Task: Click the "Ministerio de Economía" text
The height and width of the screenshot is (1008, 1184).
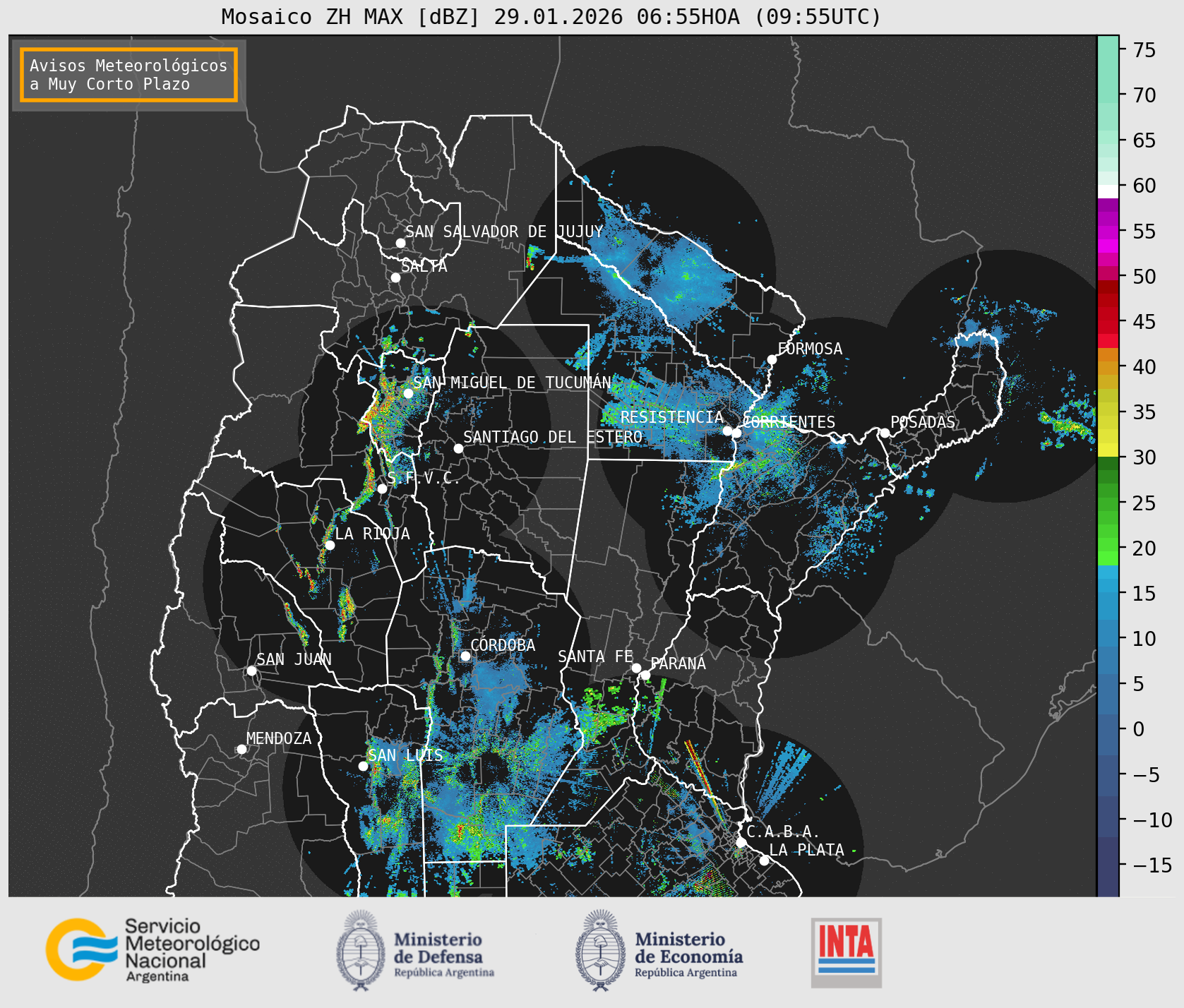Action: tap(688, 955)
